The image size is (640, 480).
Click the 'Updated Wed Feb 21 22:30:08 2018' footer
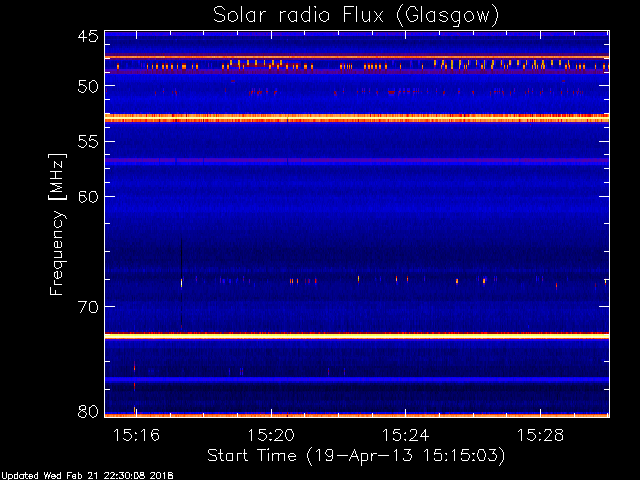[x=87, y=476]
